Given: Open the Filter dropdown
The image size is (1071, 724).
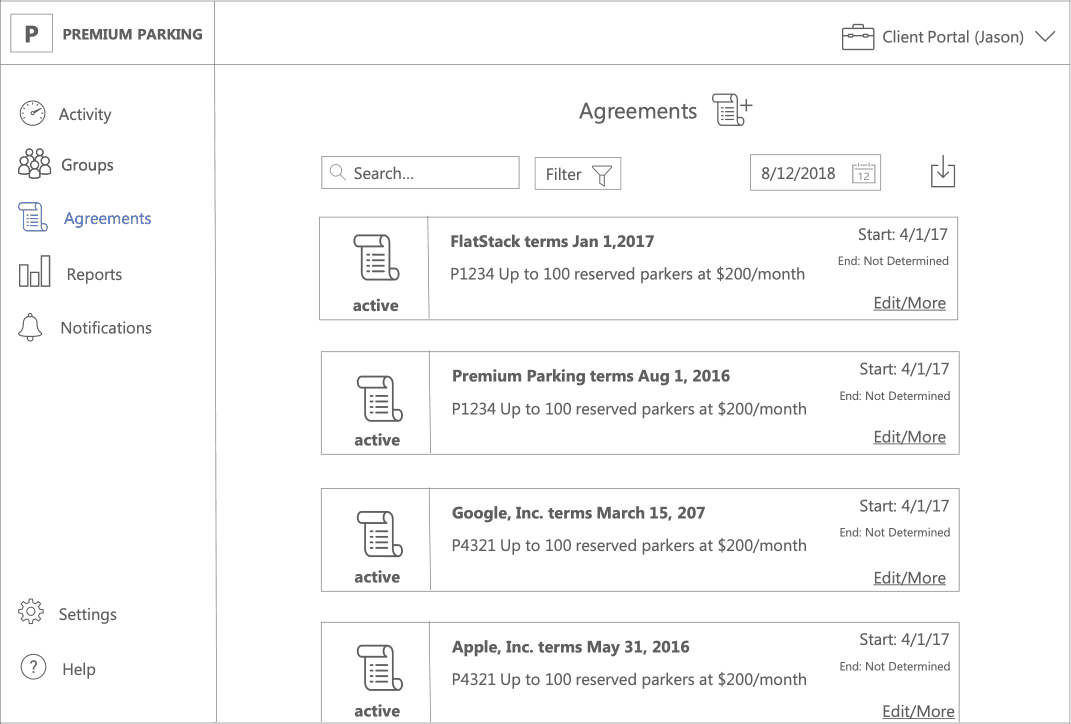Looking at the screenshot, I should click(x=577, y=173).
